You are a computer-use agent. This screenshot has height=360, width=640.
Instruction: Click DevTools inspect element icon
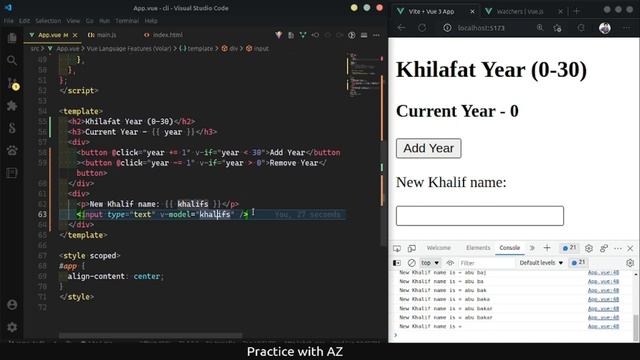coord(397,248)
